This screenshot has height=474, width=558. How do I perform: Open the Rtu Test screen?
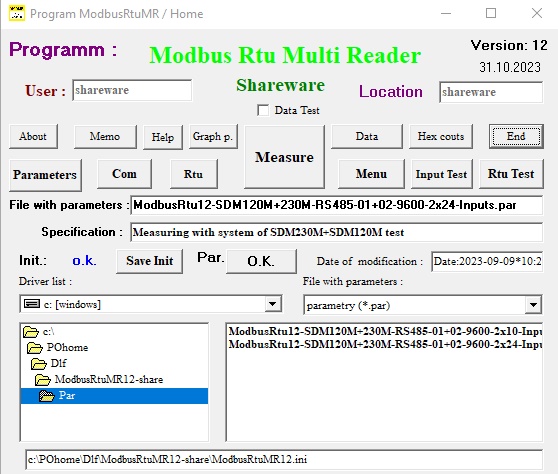pos(511,174)
